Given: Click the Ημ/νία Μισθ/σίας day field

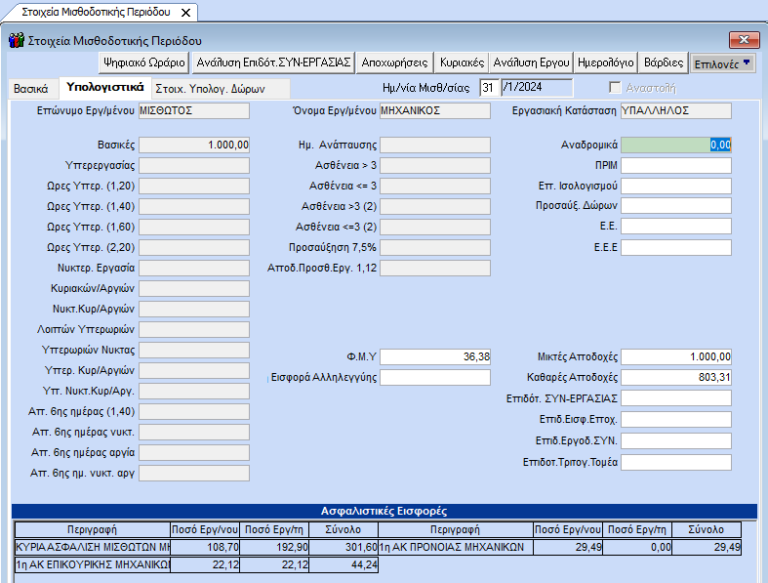Looking at the screenshot, I should 488,88.
